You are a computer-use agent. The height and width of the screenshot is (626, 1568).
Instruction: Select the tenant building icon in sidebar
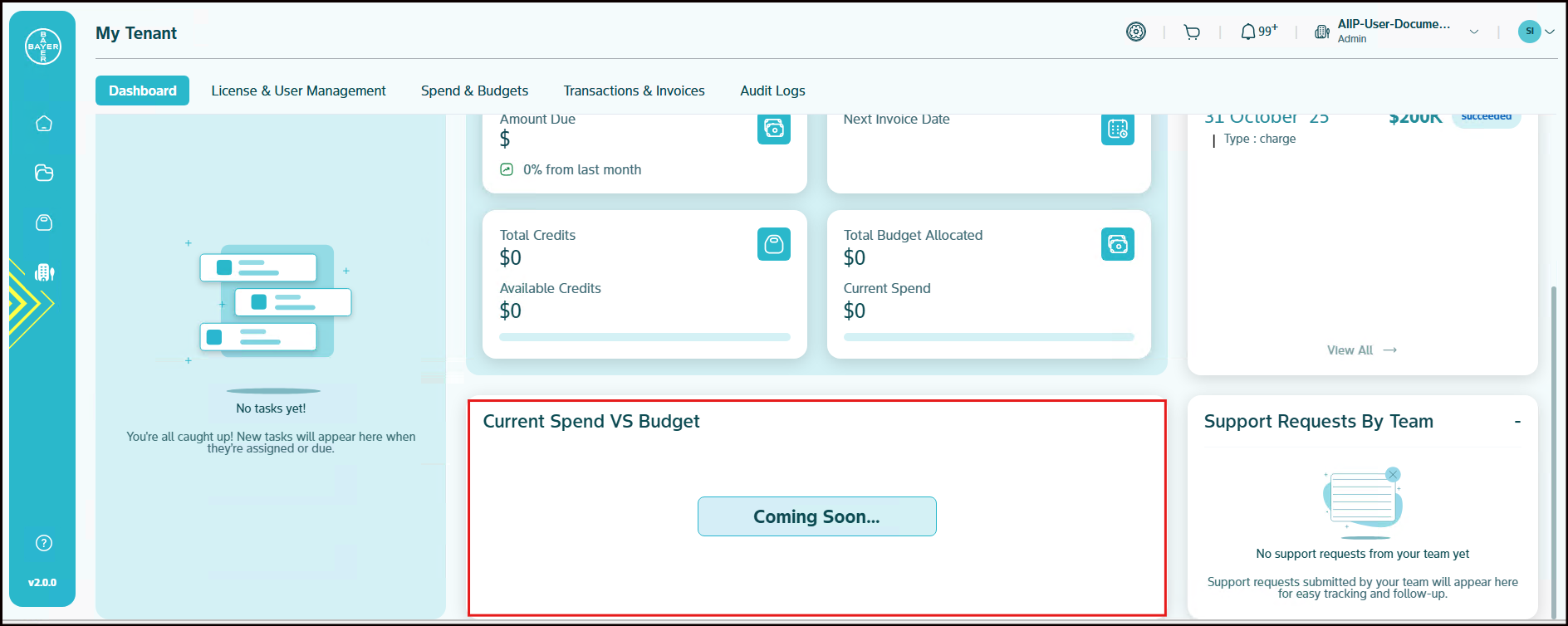pos(44,272)
